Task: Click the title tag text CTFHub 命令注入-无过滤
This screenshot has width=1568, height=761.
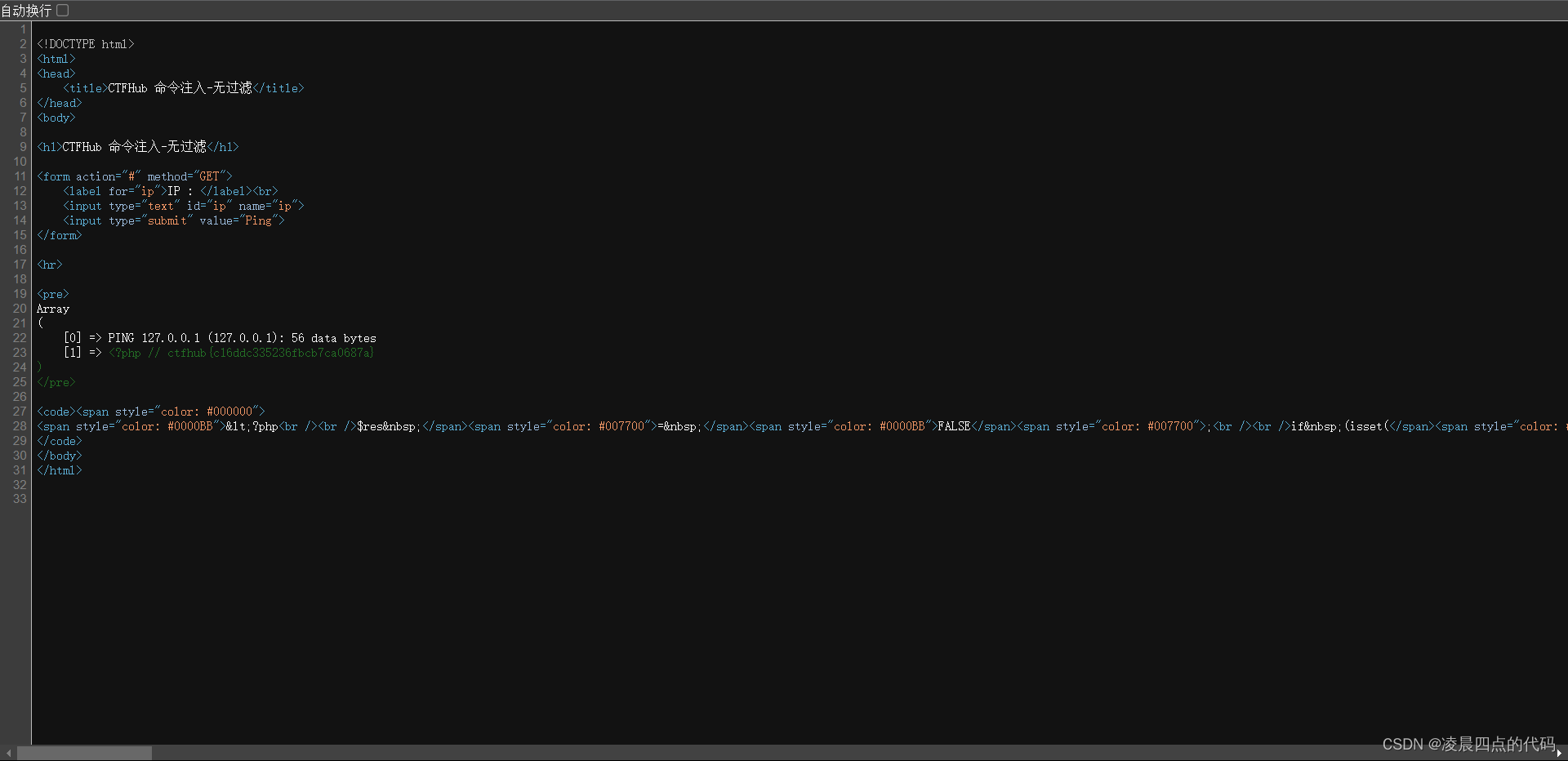Action: (x=180, y=88)
